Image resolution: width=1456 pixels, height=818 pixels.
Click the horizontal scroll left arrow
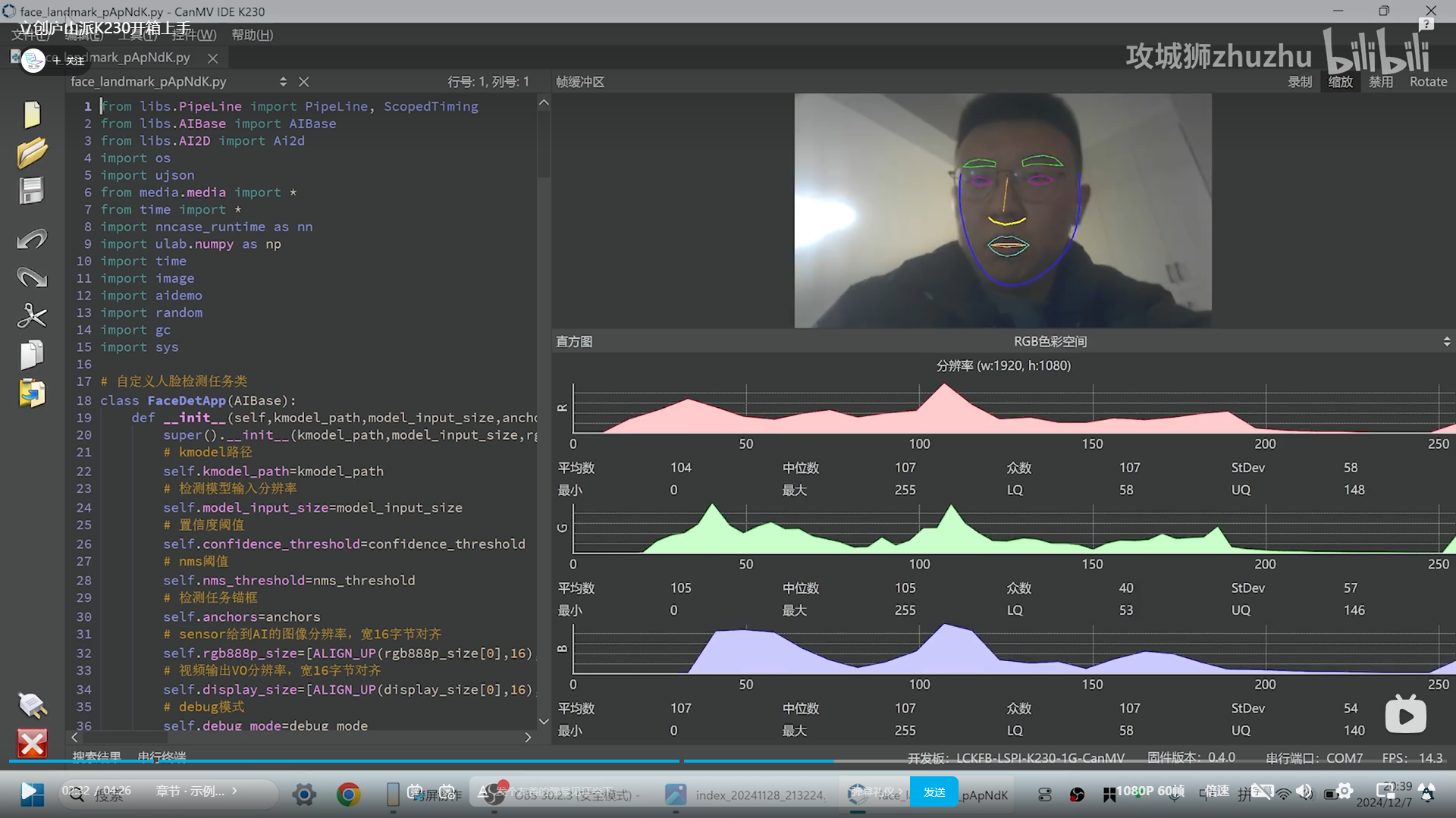point(74,737)
